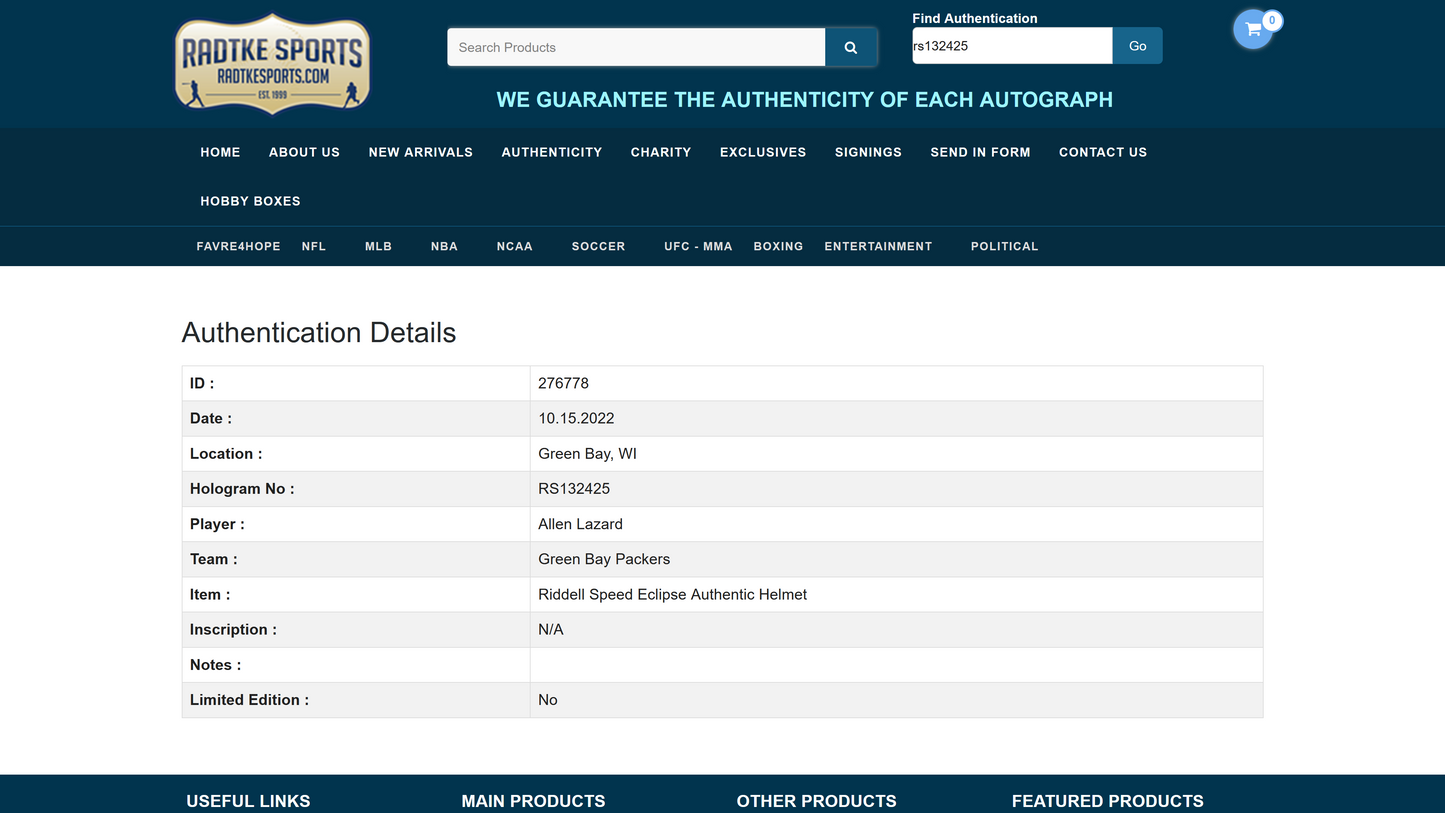Select Limited Edition value No

[x=548, y=700]
